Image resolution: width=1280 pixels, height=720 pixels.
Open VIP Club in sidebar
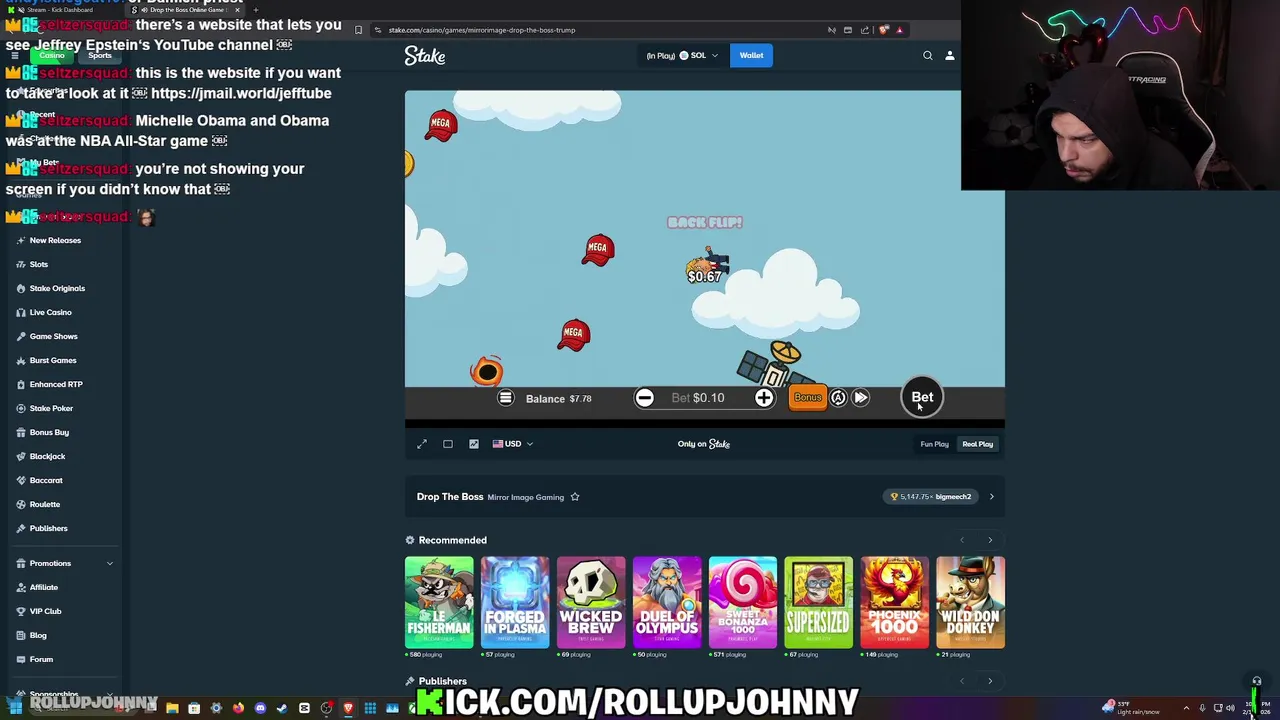pyautogui.click(x=63, y=611)
